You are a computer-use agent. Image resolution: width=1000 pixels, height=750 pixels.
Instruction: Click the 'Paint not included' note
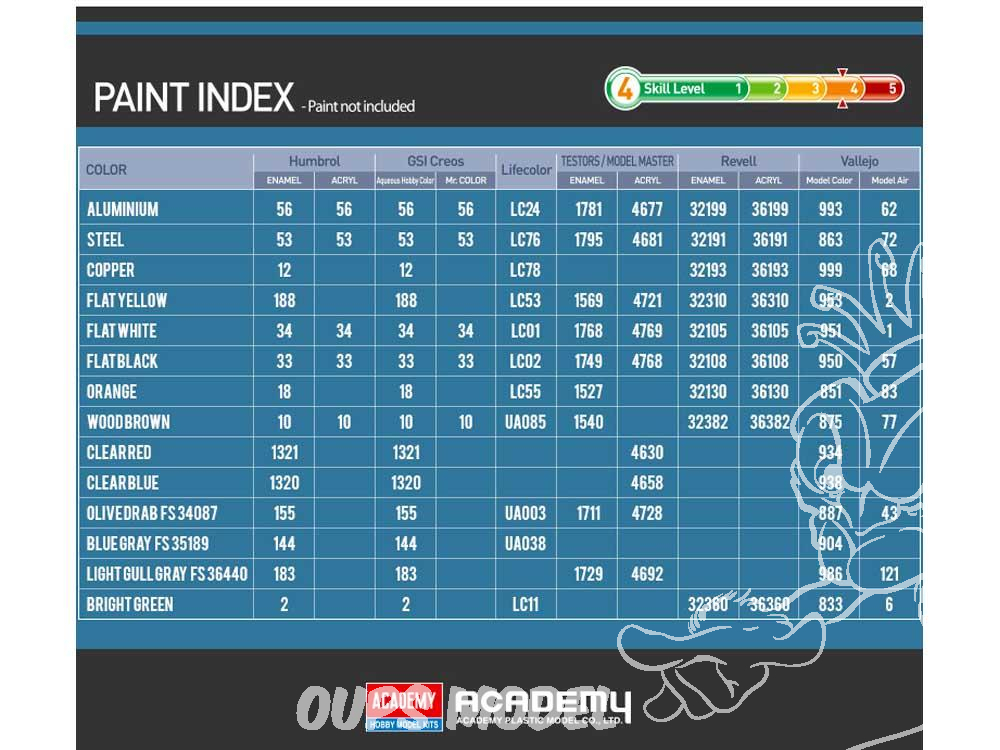[x=359, y=107]
